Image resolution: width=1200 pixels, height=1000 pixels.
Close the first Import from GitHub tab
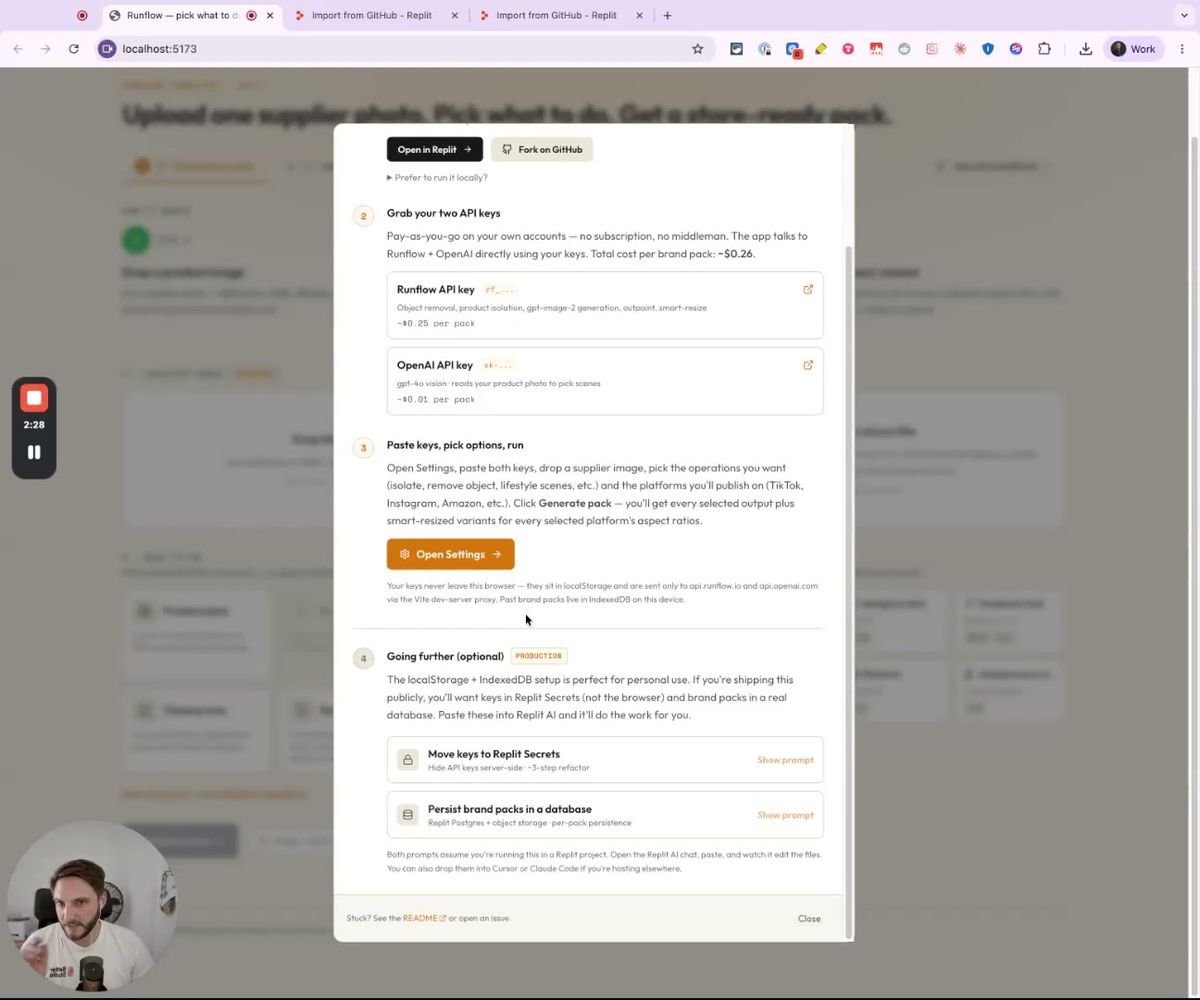455,15
